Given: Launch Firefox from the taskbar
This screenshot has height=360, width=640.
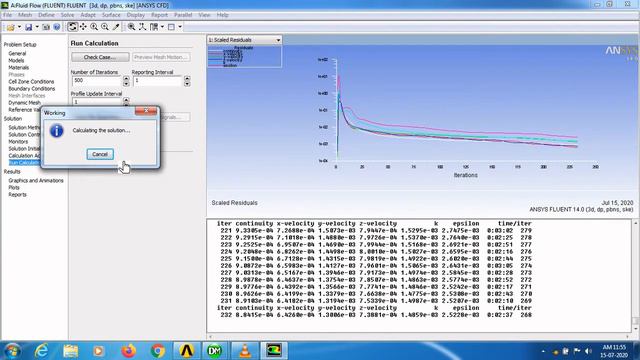Looking at the screenshot, I should (129, 351).
